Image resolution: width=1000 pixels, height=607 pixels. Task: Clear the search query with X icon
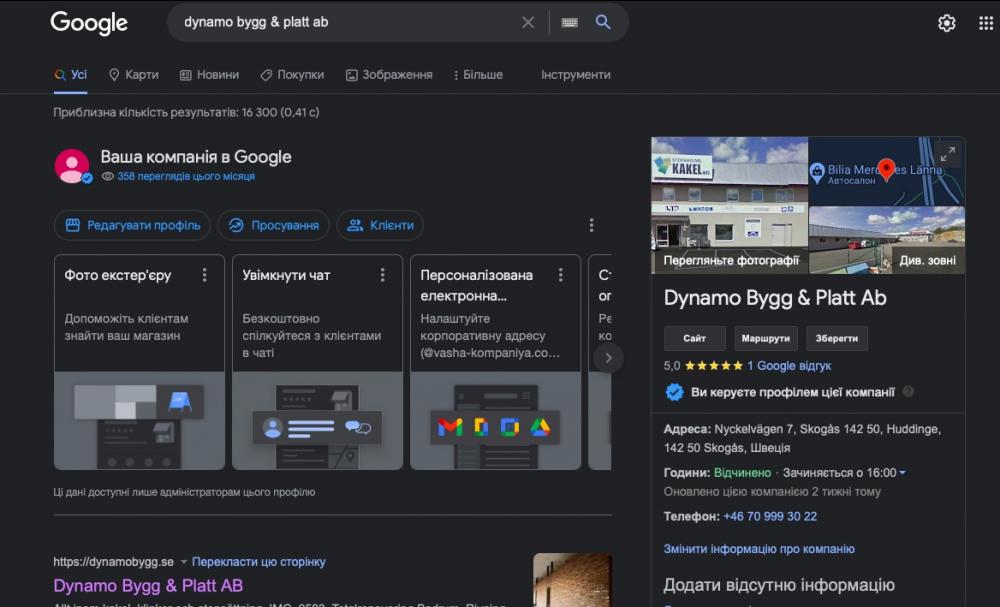[528, 22]
